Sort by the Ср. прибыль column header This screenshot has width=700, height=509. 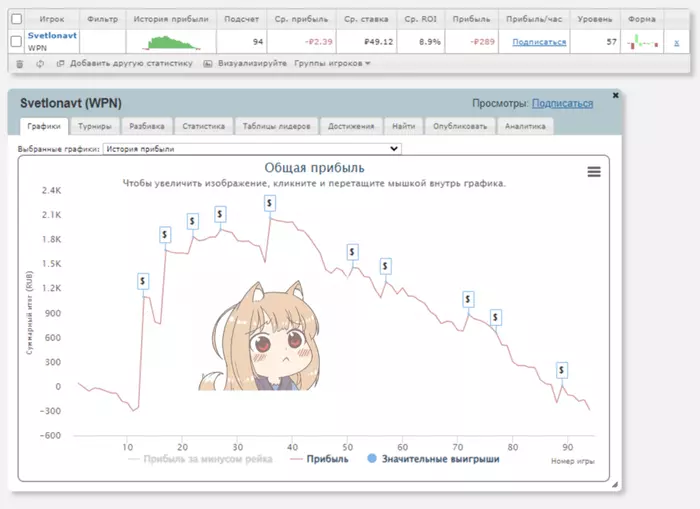pos(301,19)
